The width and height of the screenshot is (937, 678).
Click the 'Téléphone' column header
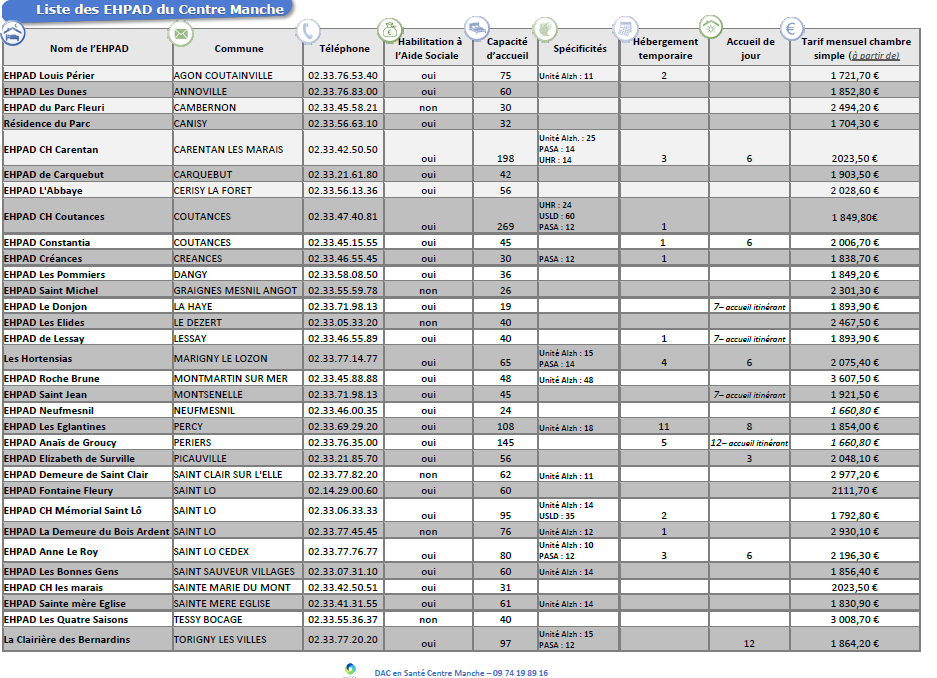point(344,48)
